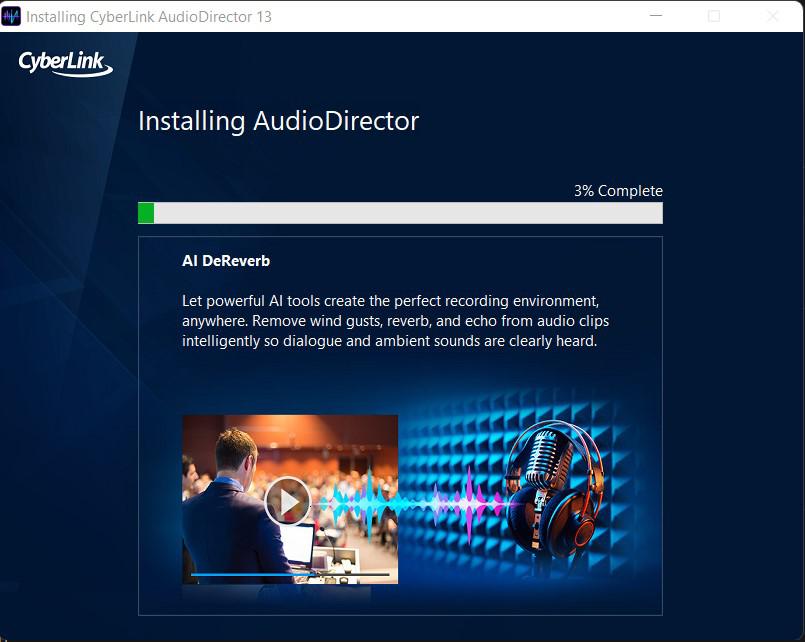Click the AudioDirector app icon in title bar
The height and width of the screenshot is (642, 805).
point(11,16)
